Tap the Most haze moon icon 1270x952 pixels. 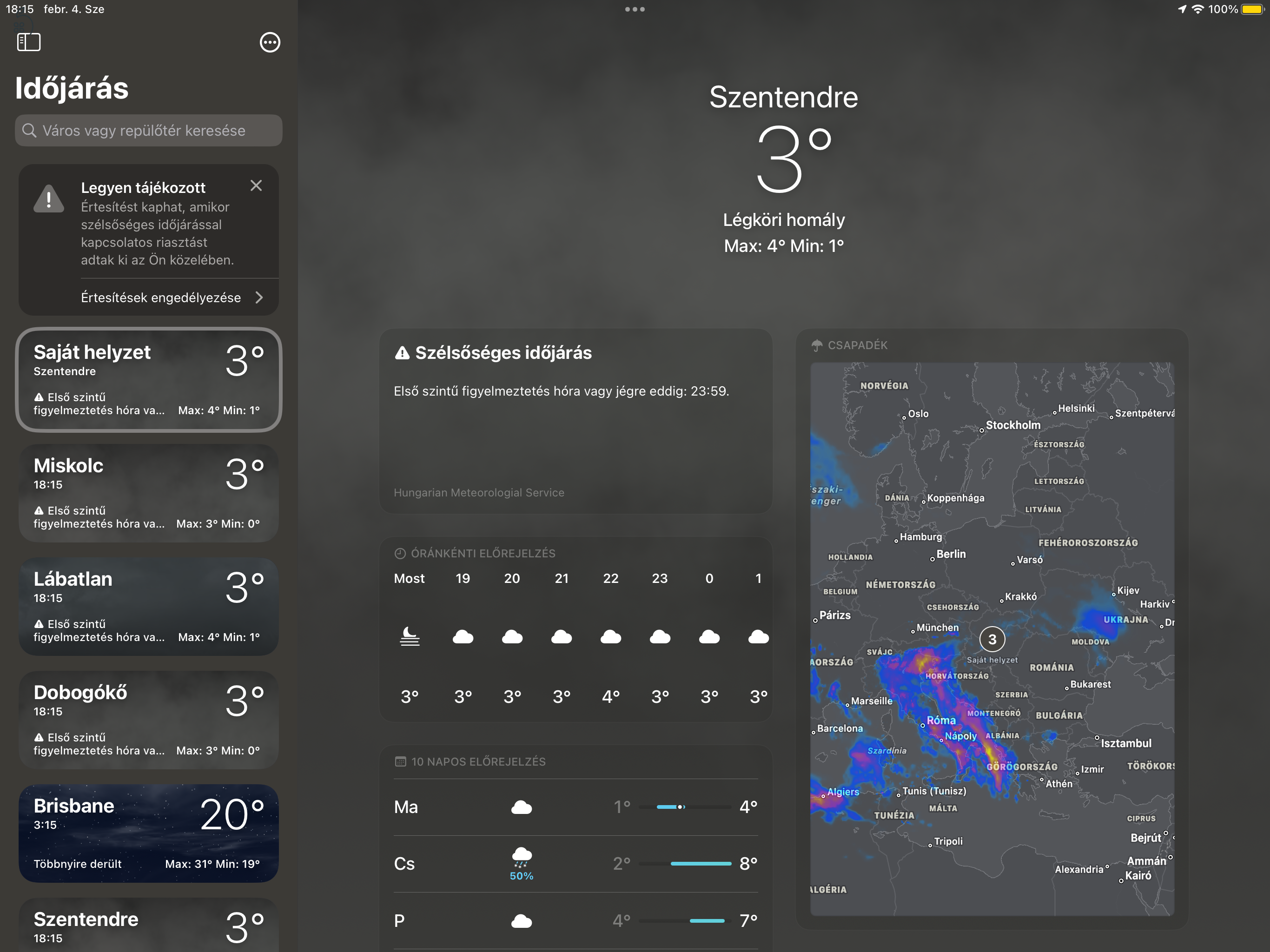(x=410, y=636)
